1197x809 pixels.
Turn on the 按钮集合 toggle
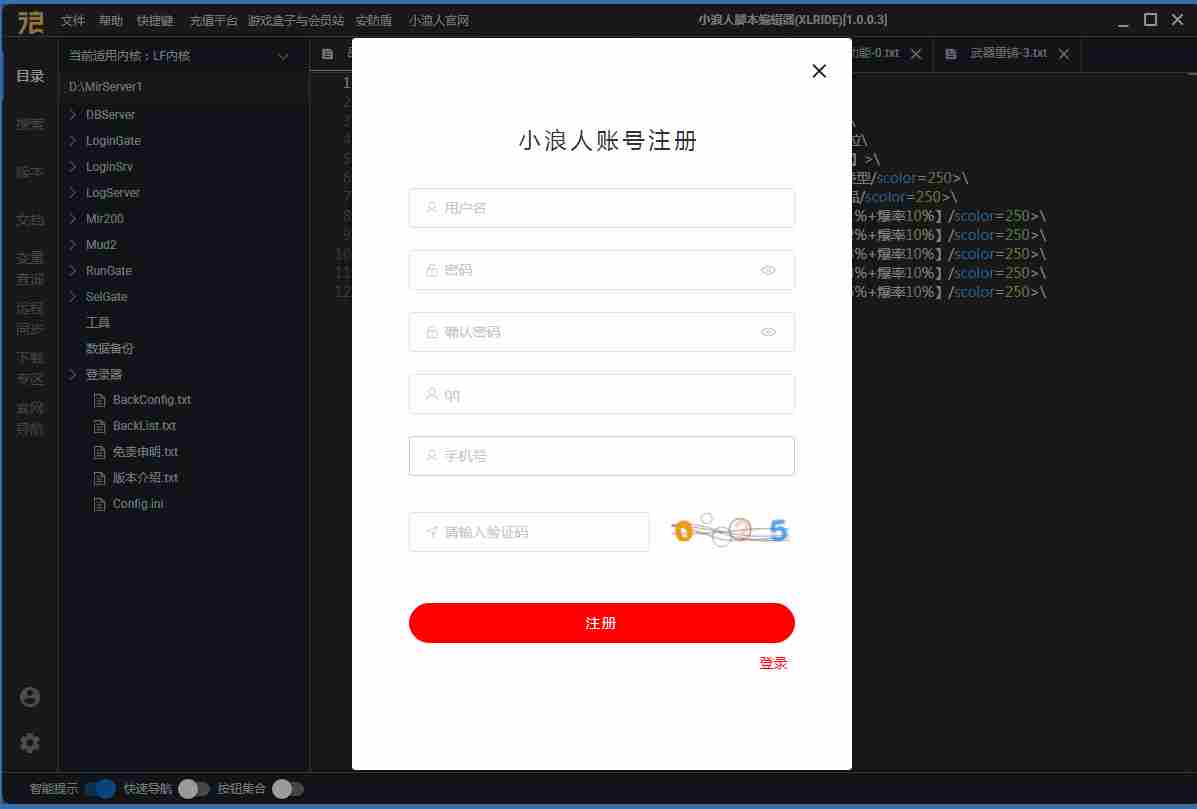tap(287, 788)
